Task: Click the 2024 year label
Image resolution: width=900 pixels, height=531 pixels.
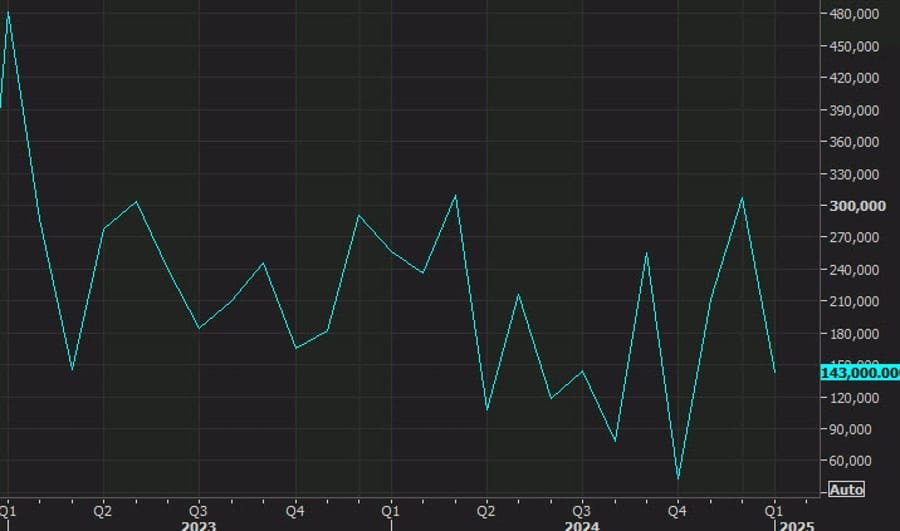Action: [x=582, y=524]
